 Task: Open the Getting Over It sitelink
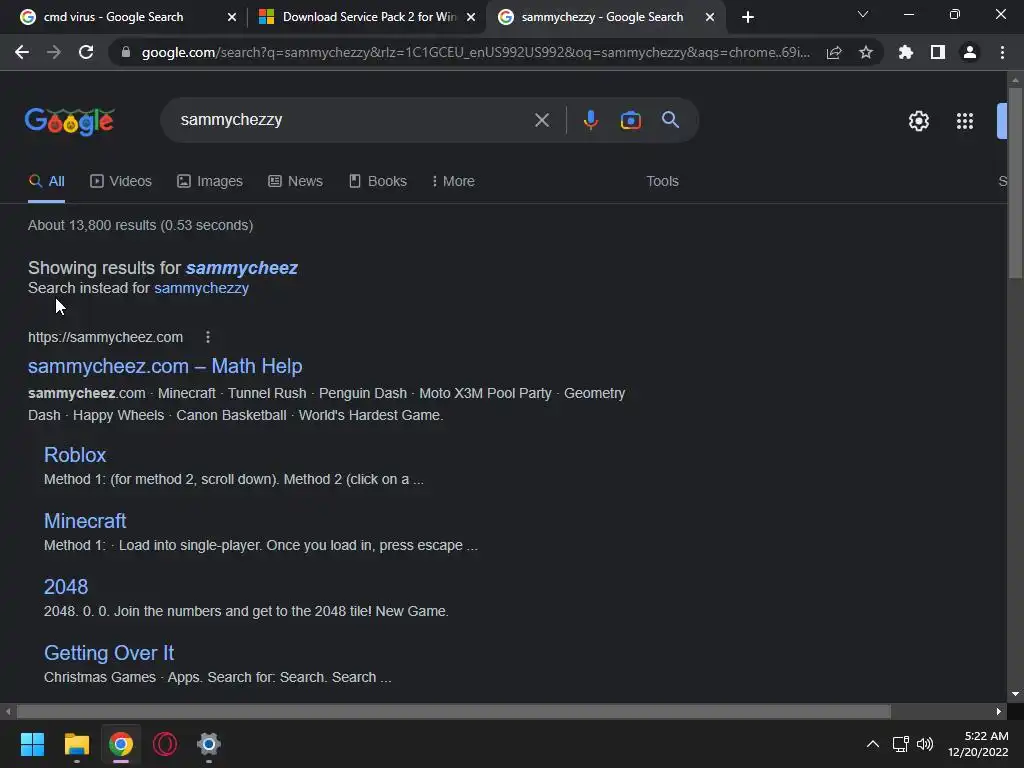[109, 652]
